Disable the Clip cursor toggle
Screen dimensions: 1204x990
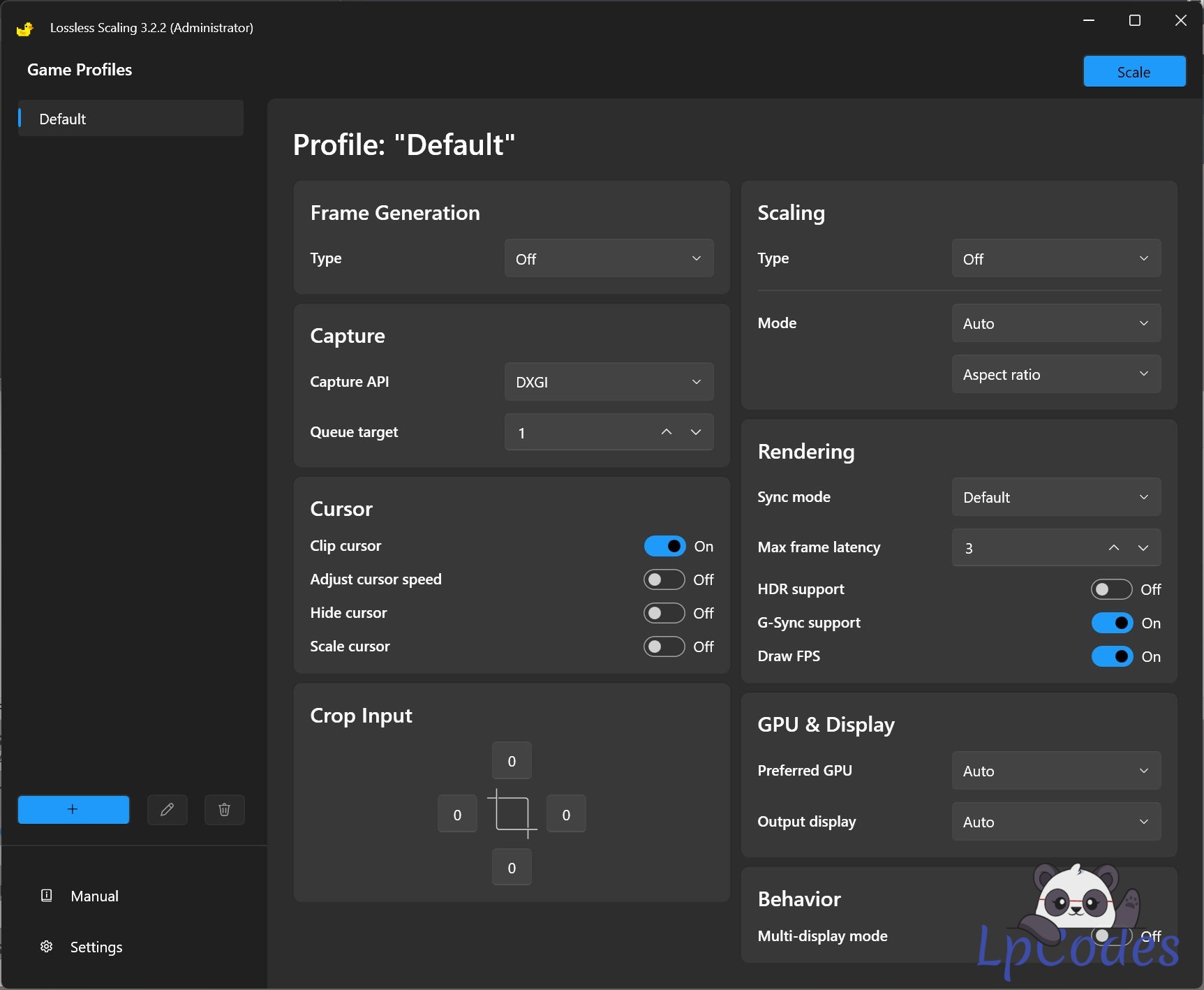pyautogui.click(x=664, y=546)
